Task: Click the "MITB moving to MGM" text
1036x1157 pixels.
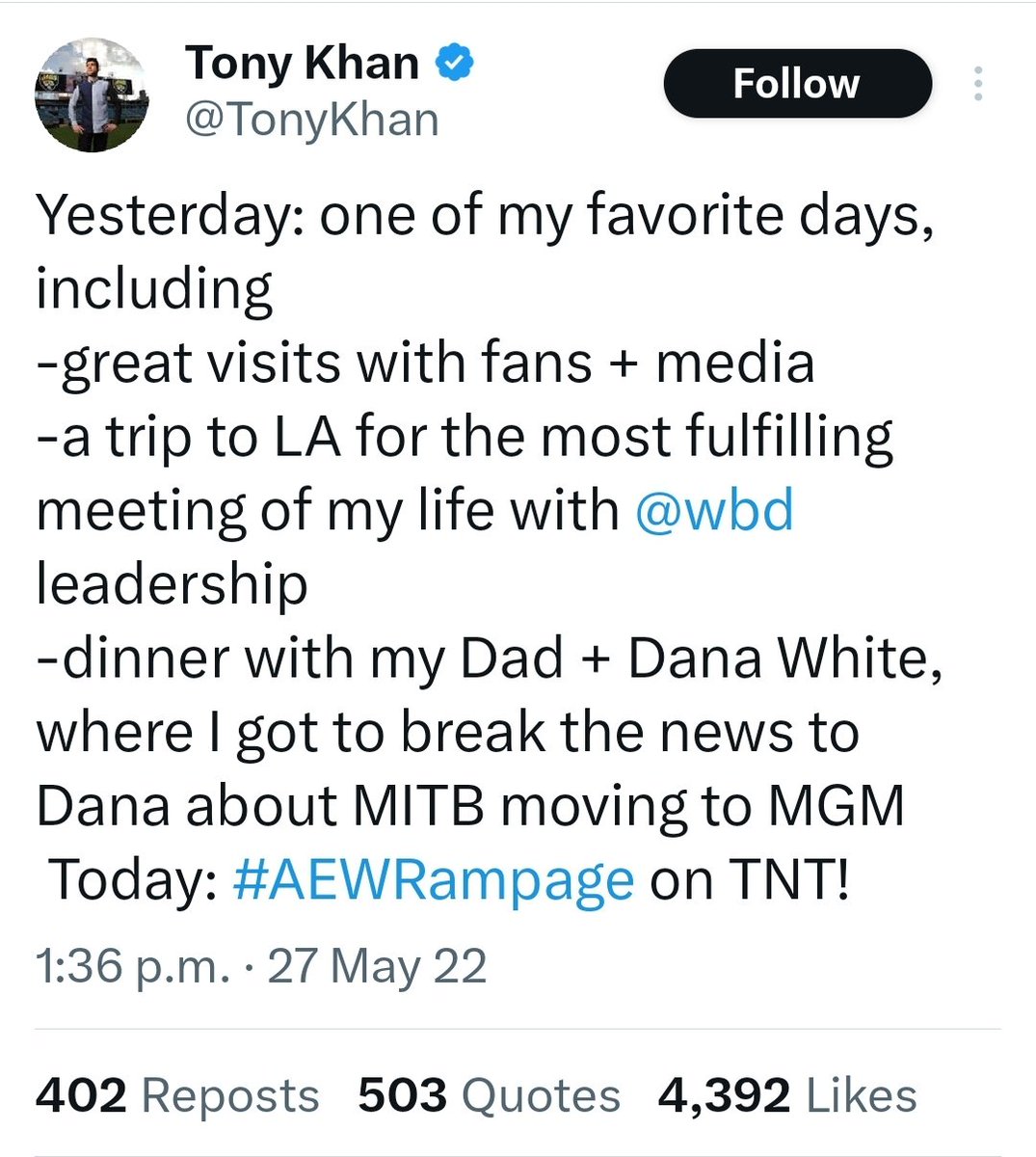Action: [x=628, y=806]
